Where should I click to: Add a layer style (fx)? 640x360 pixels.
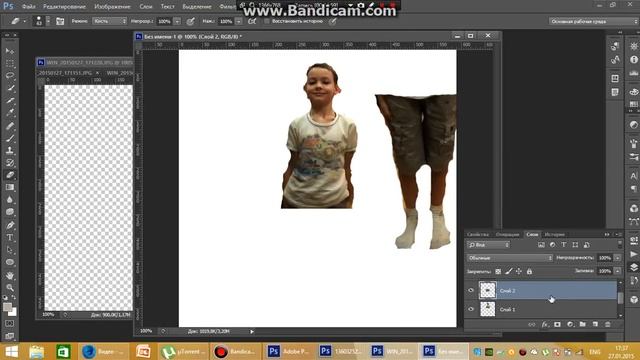545,324
